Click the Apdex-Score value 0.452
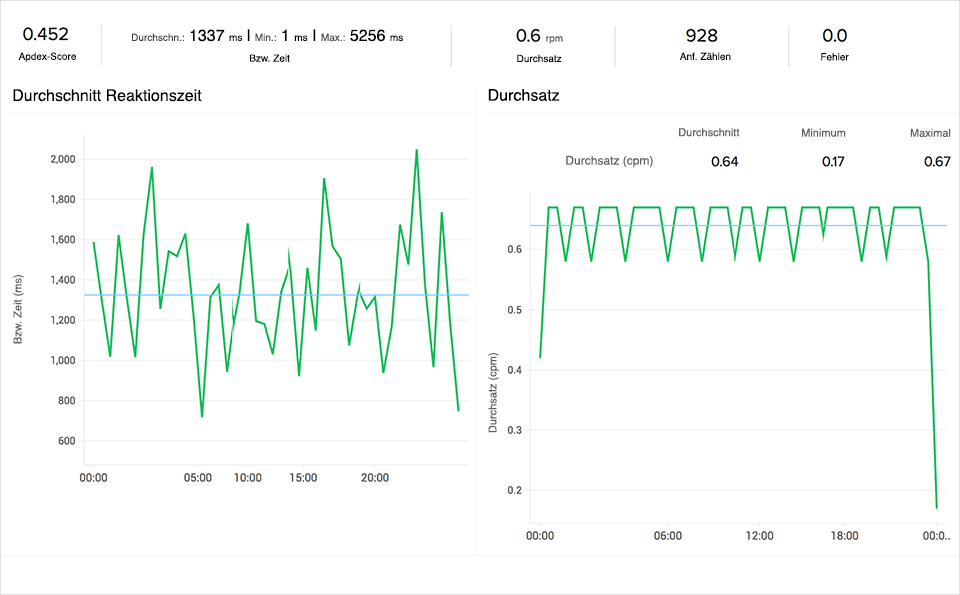The width and height of the screenshot is (960, 595). point(47,35)
